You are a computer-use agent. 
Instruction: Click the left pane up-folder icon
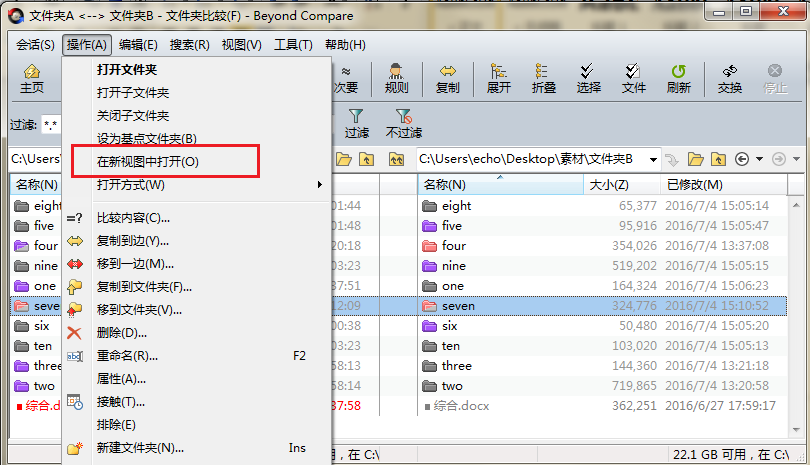366,159
